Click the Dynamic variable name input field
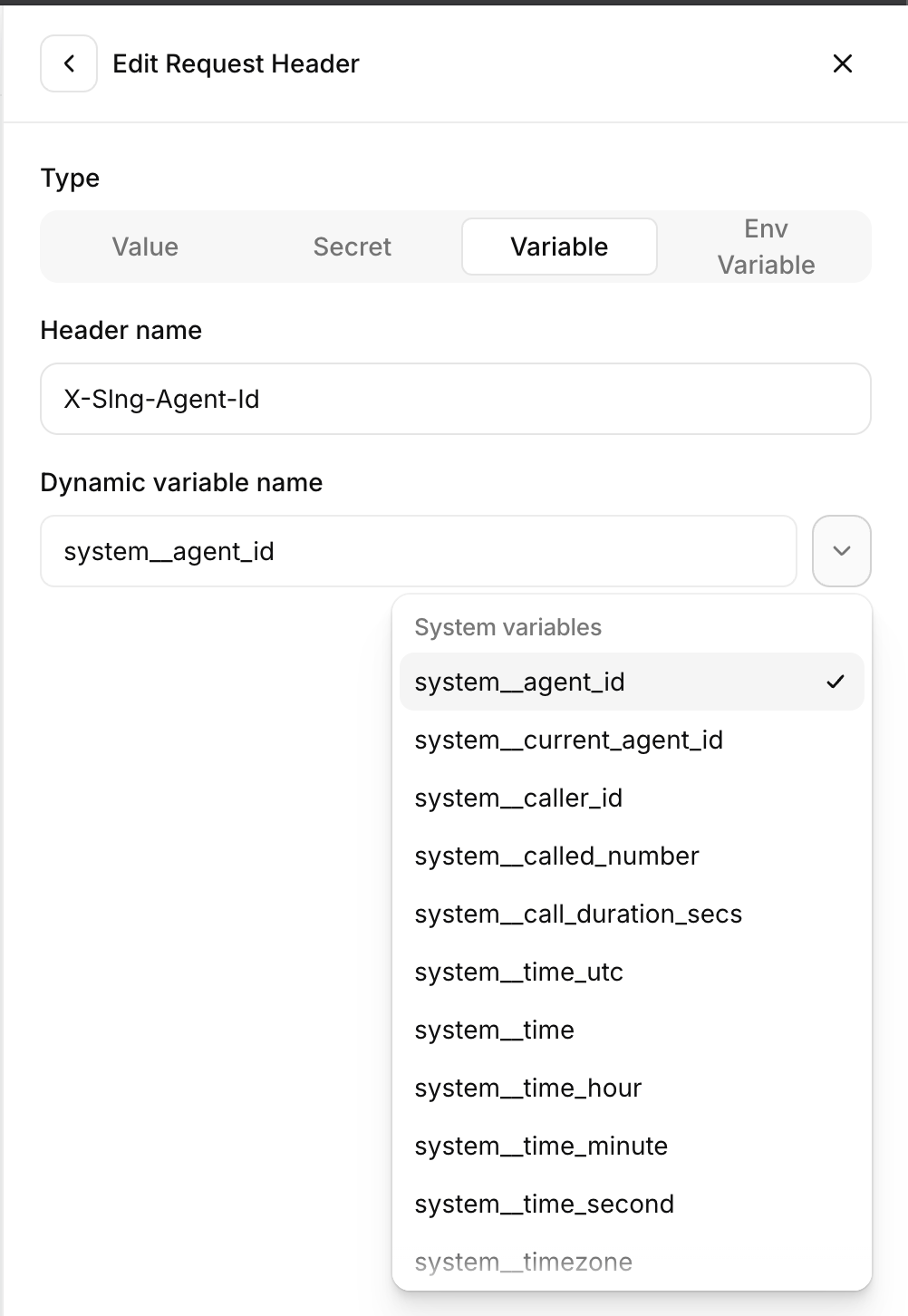The width and height of the screenshot is (908, 1316). coord(419,551)
